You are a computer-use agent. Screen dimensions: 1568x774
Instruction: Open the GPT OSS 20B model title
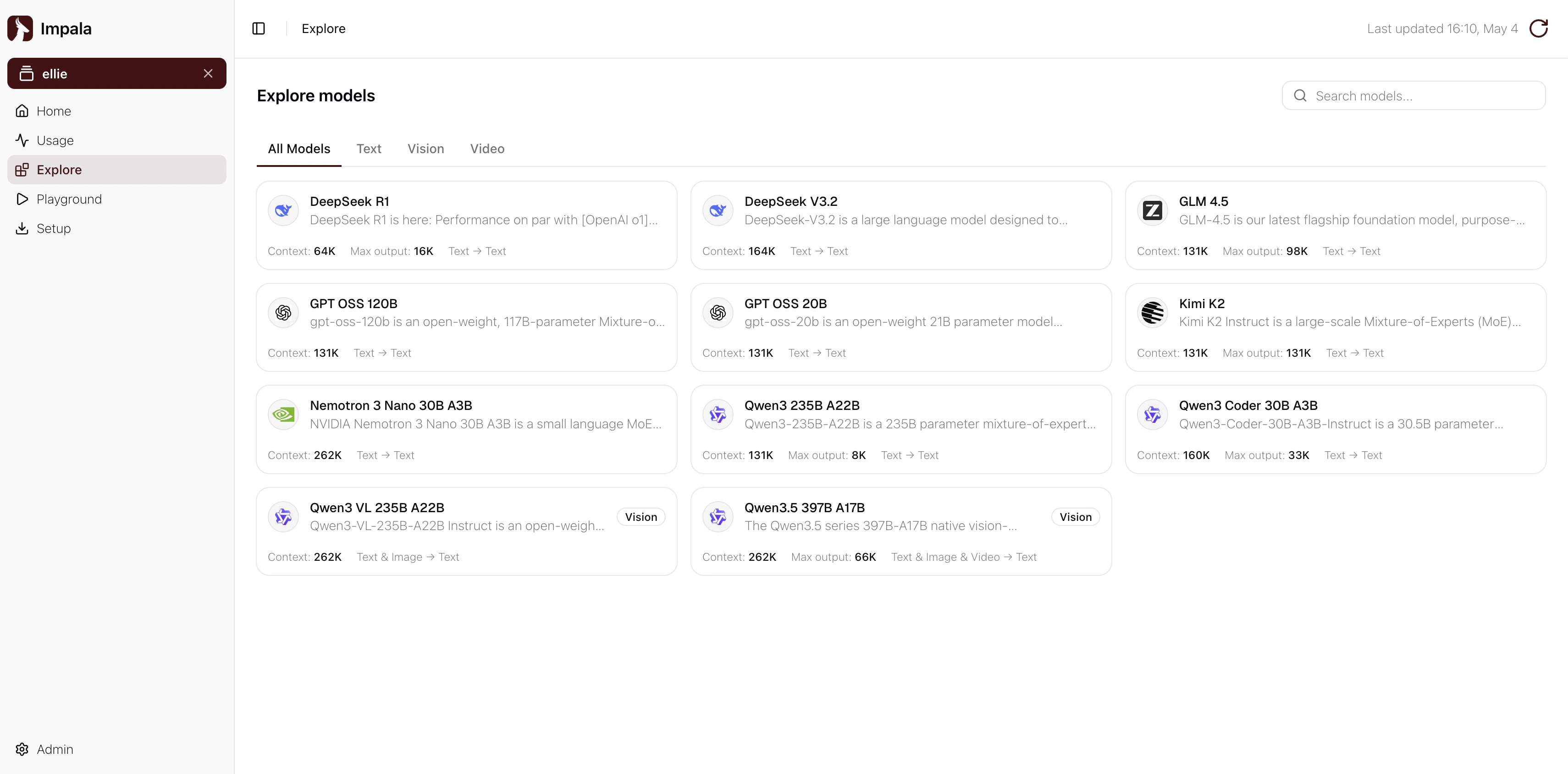click(x=785, y=304)
